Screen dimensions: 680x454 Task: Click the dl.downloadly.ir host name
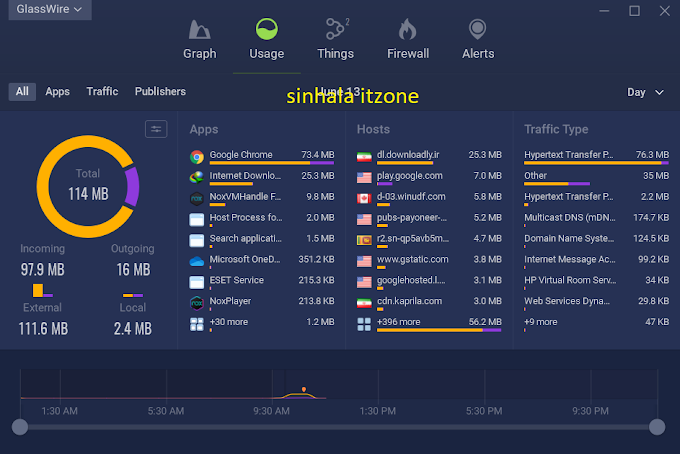[408, 155]
